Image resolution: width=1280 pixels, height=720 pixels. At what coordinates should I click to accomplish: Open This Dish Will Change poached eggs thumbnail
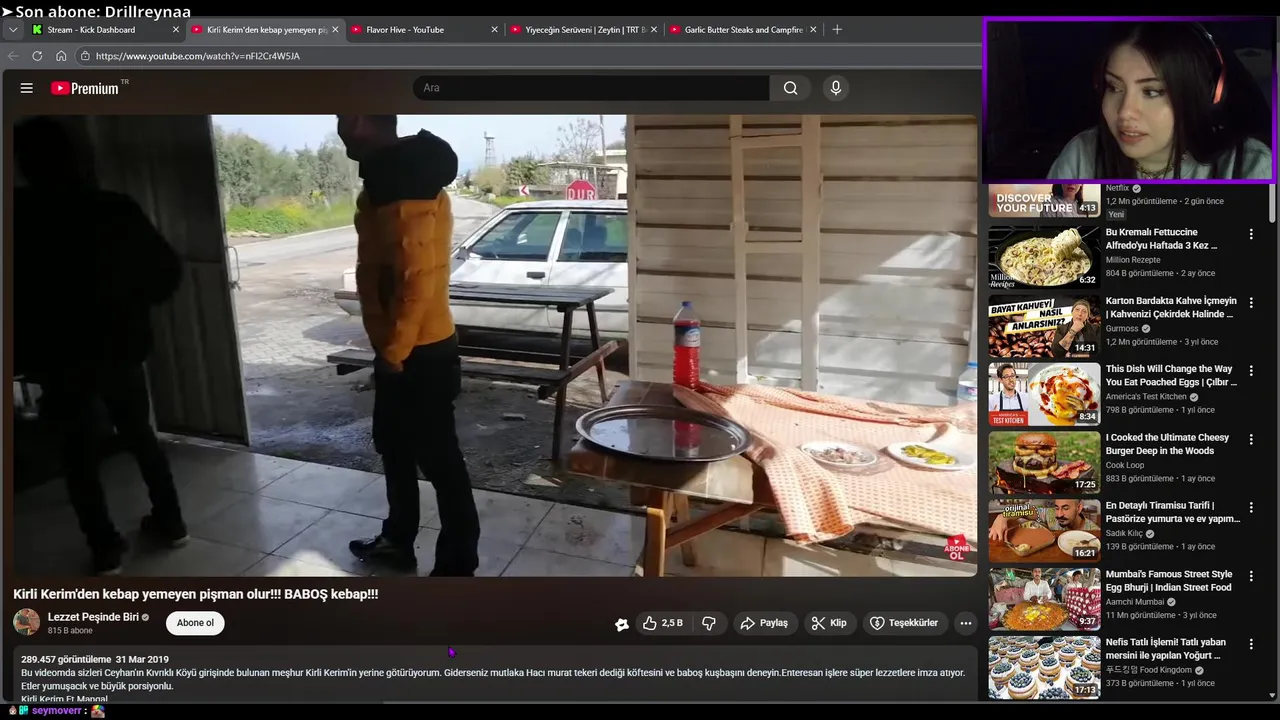click(1044, 394)
